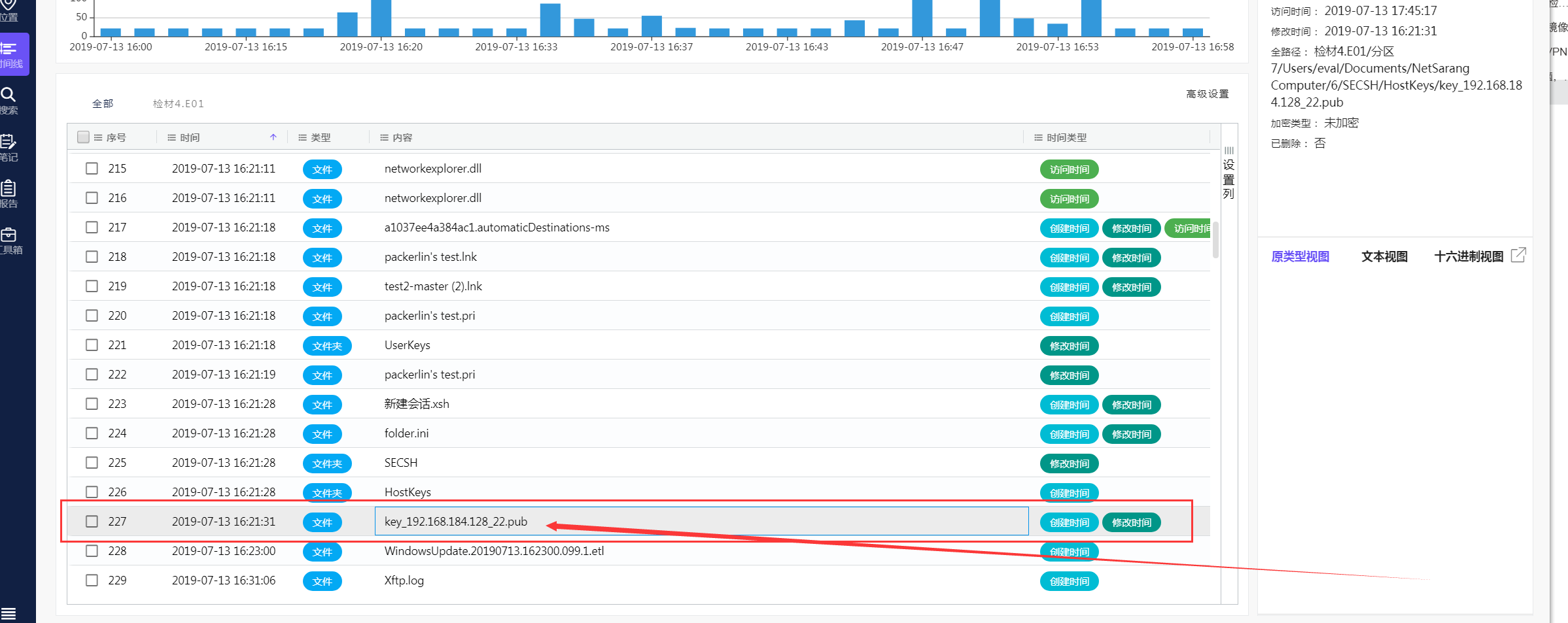This screenshot has width=1568, height=623.
Task: Check the box for row 215
Action: pos(92,169)
